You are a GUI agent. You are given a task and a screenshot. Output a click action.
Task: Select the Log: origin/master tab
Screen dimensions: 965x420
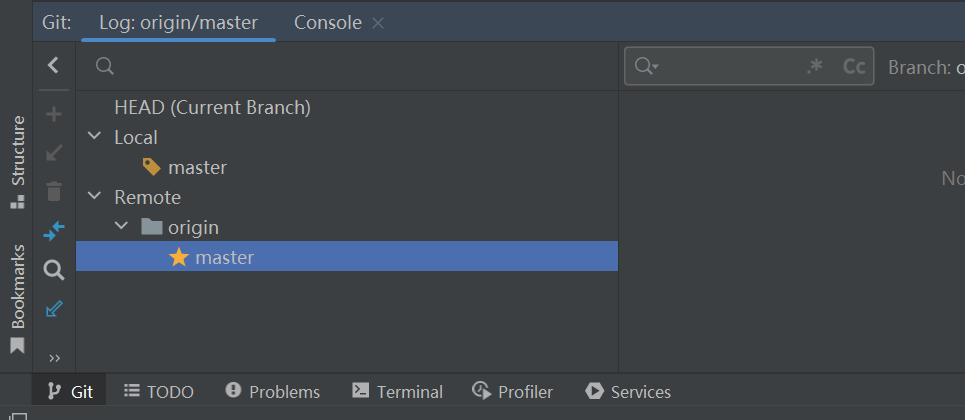click(178, 22)
